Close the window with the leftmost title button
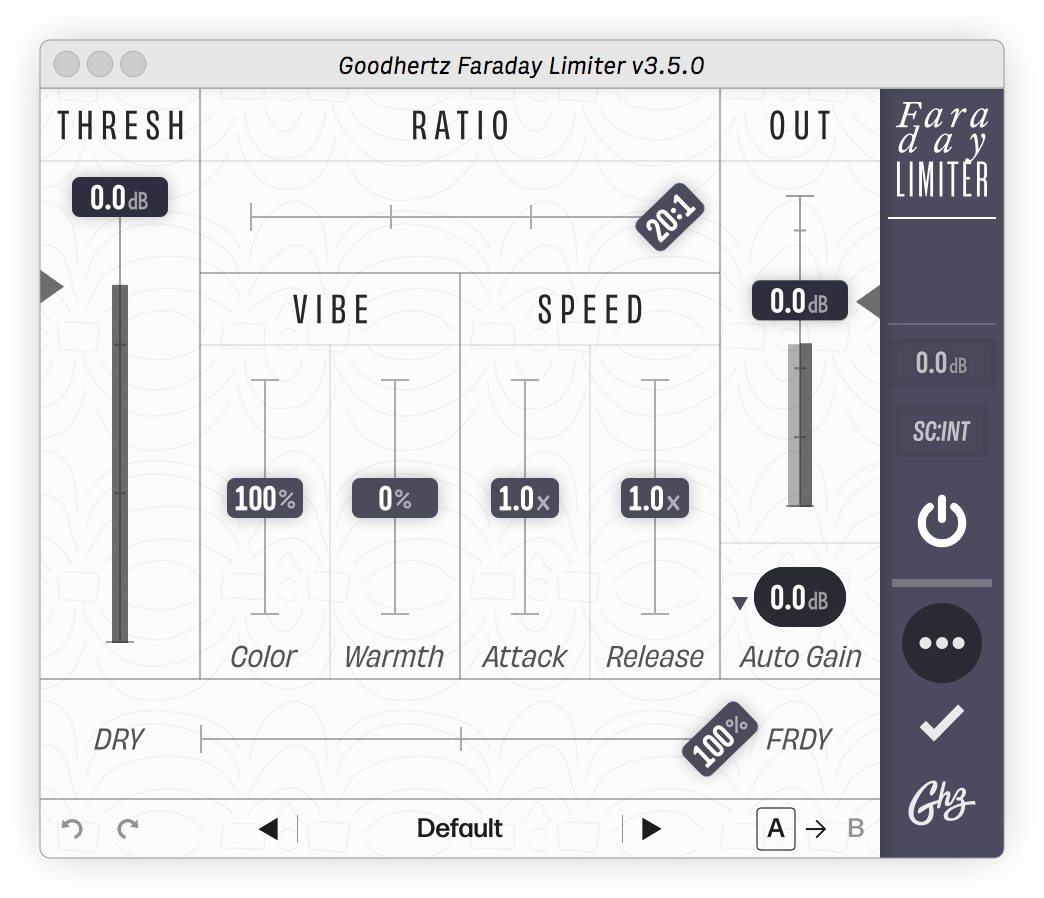Viewport: 1044px width, 898px height. (67, 64)
